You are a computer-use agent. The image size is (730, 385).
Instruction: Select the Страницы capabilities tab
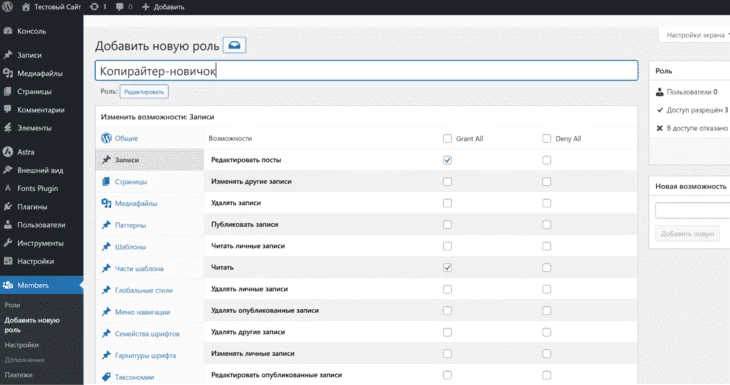[149, 182]
